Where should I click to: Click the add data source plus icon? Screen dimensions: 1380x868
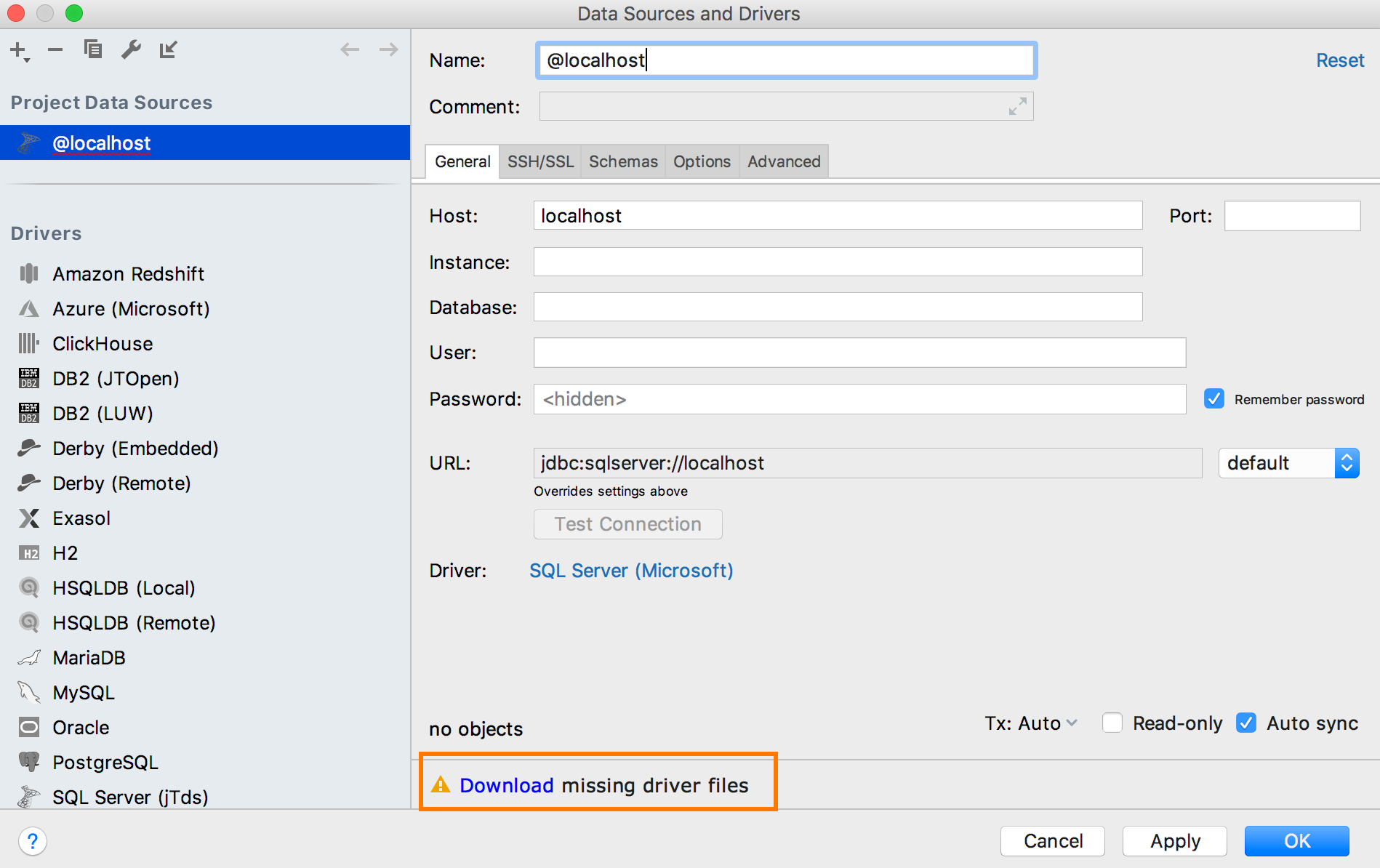19,50
